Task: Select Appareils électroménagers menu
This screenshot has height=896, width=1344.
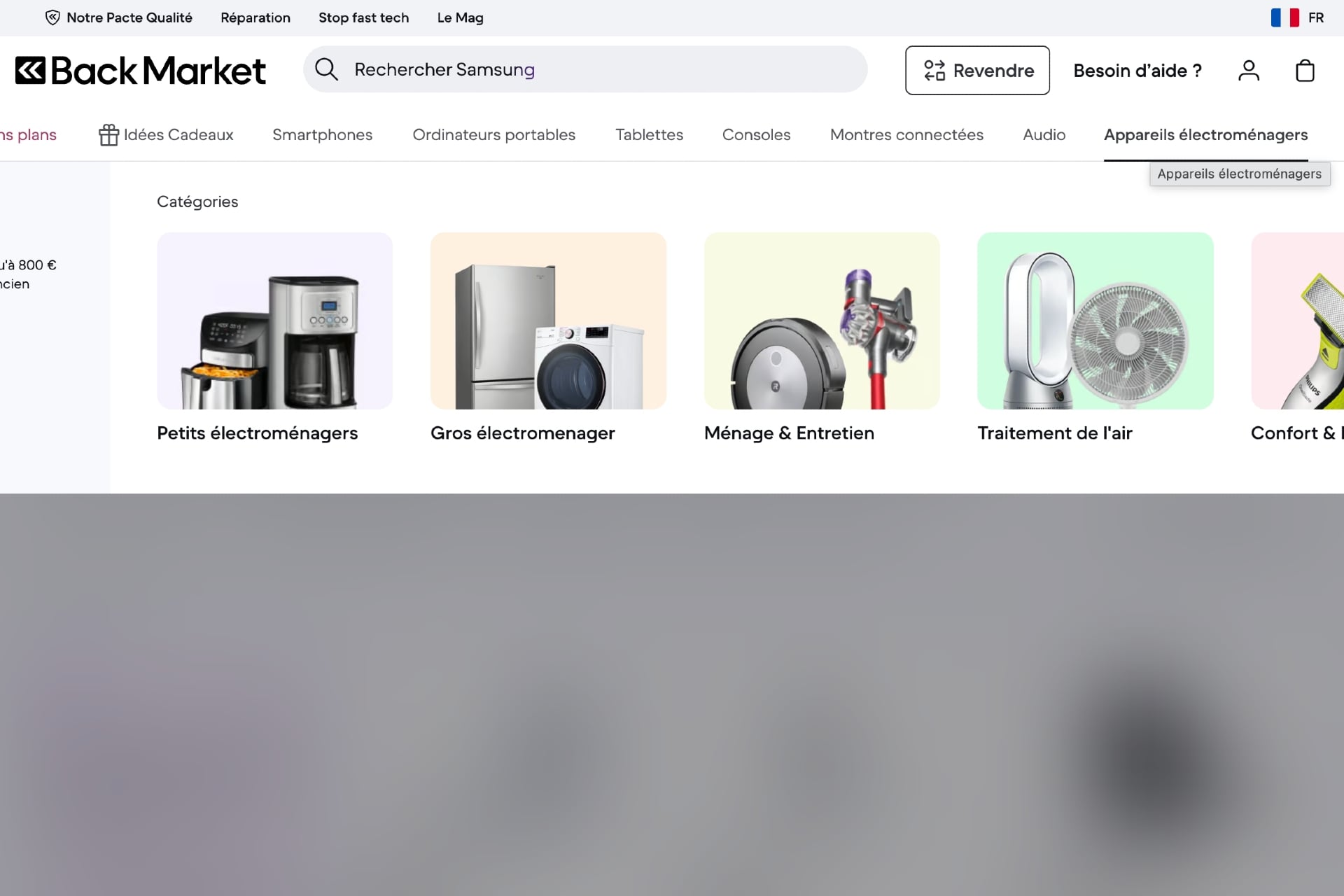Action: coord(1206,134)
